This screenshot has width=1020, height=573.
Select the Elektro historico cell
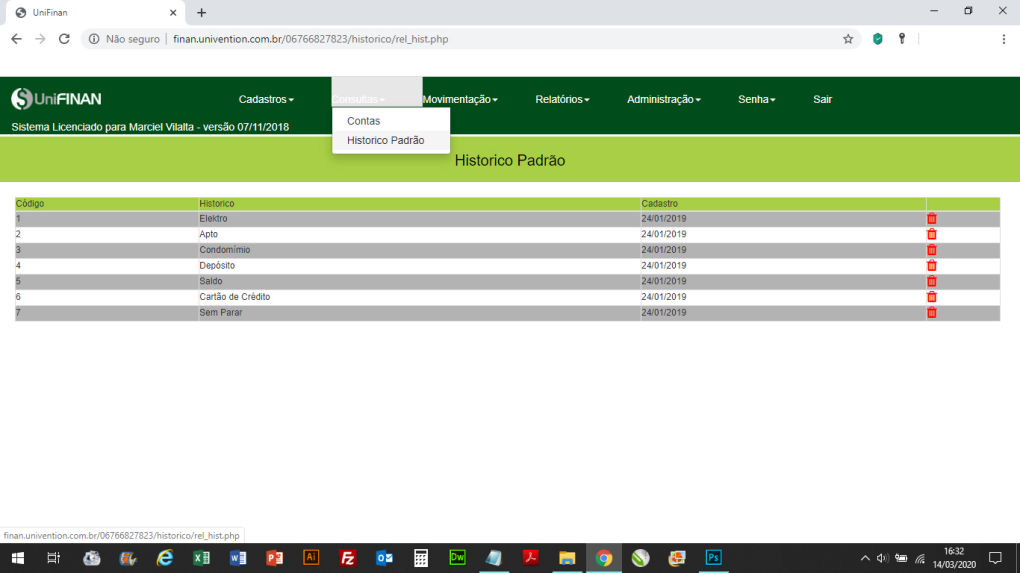[419, 219]
